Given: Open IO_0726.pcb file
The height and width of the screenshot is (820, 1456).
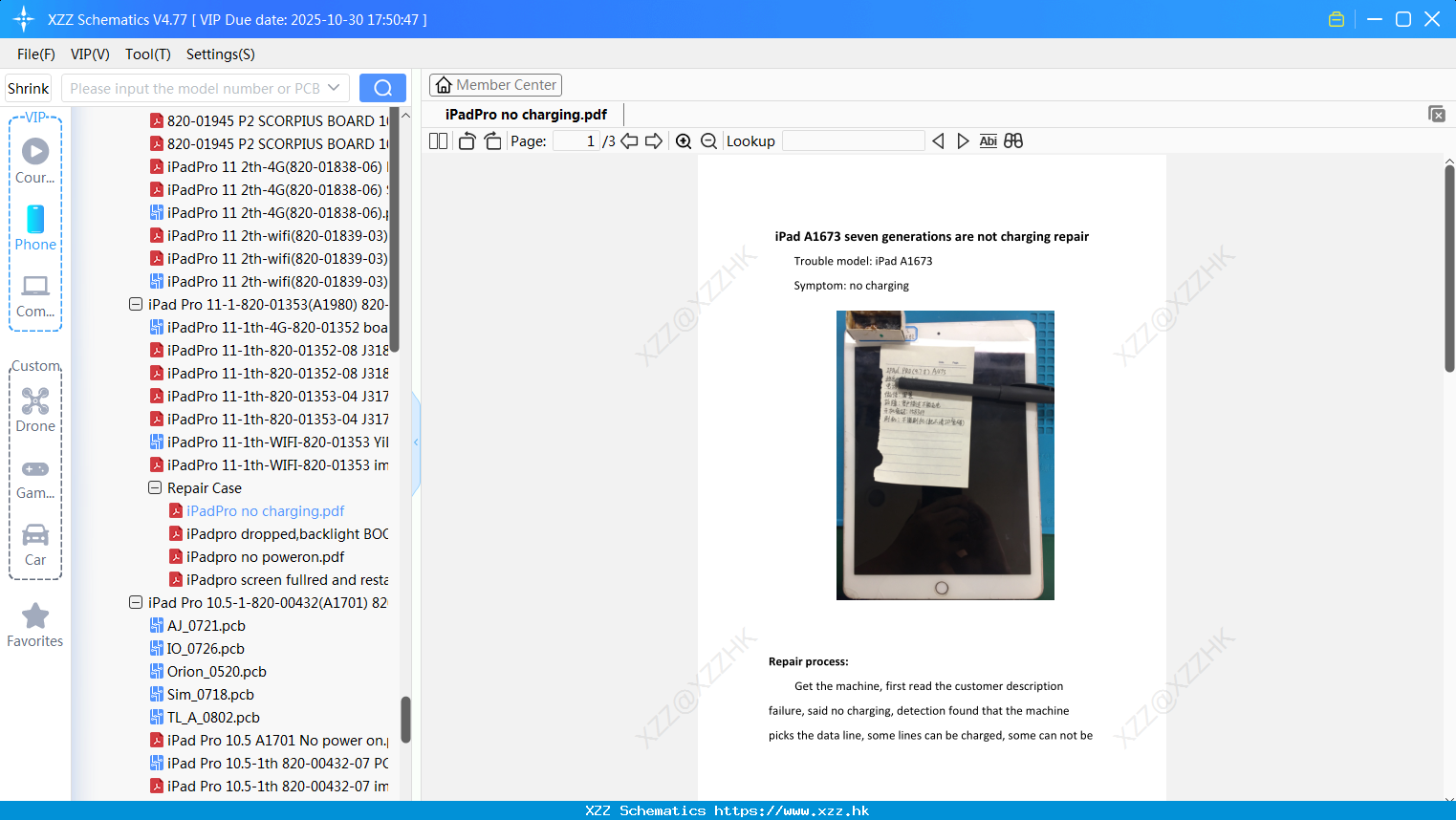Looking at the screenshot, I should click(x=197, y=648).
